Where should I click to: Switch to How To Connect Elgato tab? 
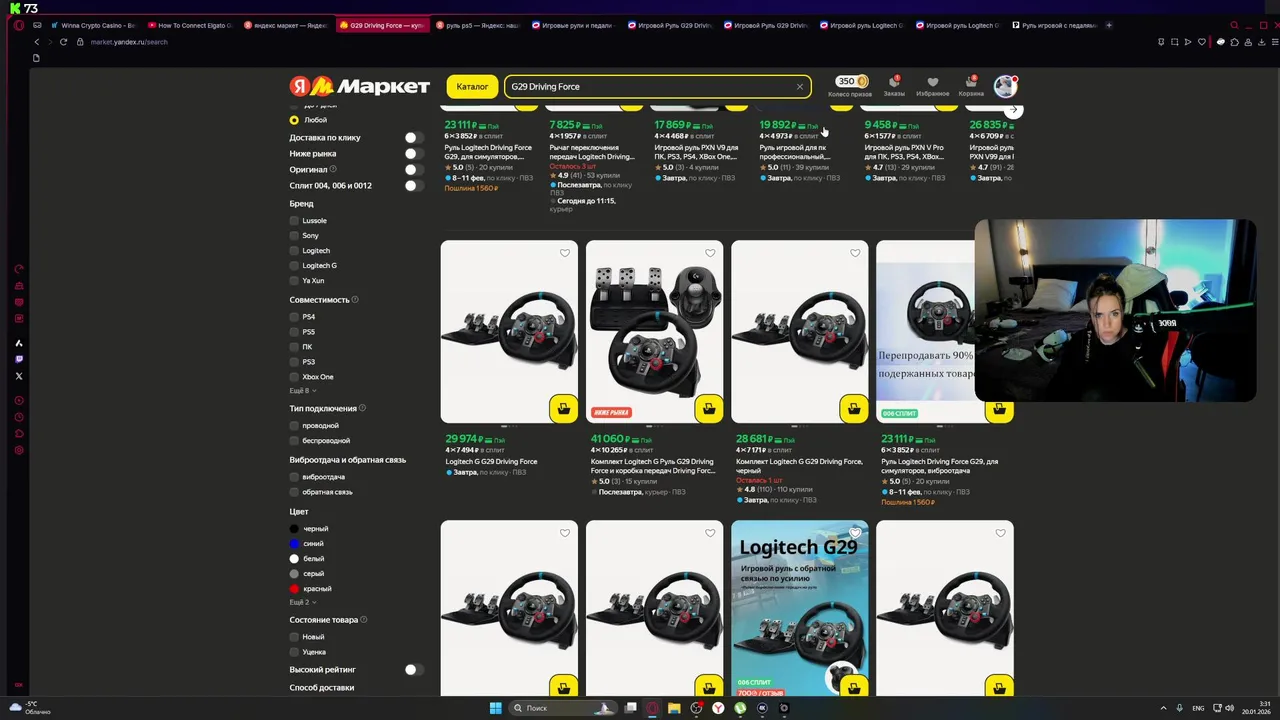pos(190,25)
